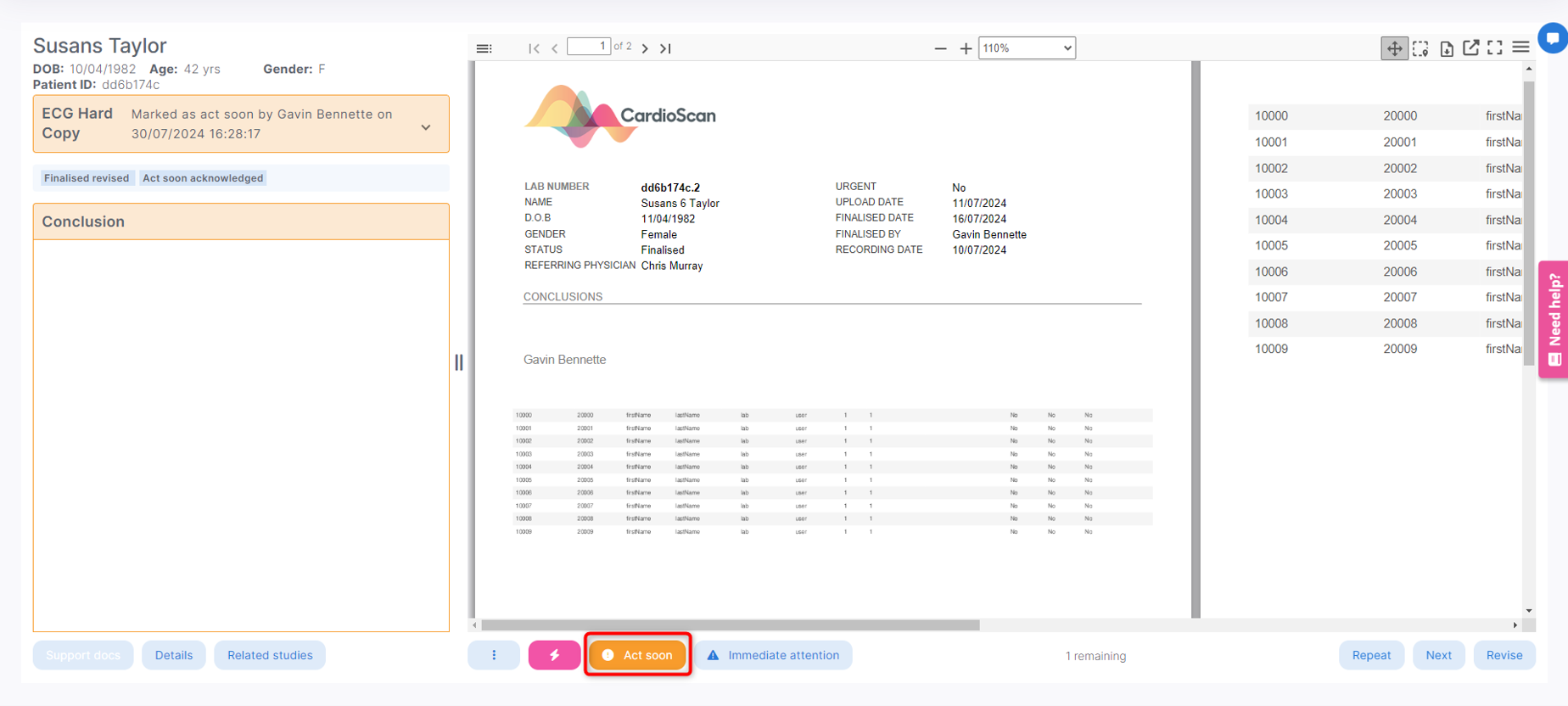Activate the pan/move tool
Viewport: 1568px width, 706px height.
tap(1394, 48)
